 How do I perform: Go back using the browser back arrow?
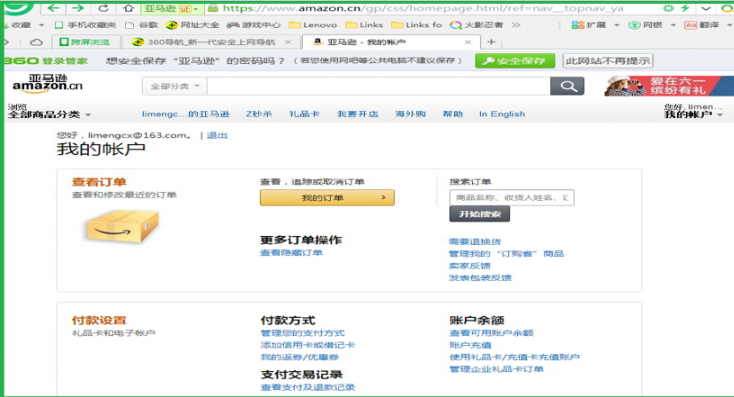coord(53,8)
